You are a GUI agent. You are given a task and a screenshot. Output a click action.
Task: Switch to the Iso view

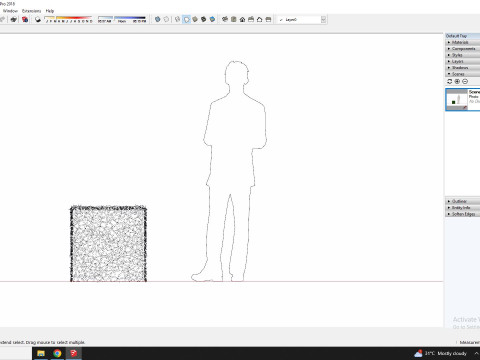(225, 19)
